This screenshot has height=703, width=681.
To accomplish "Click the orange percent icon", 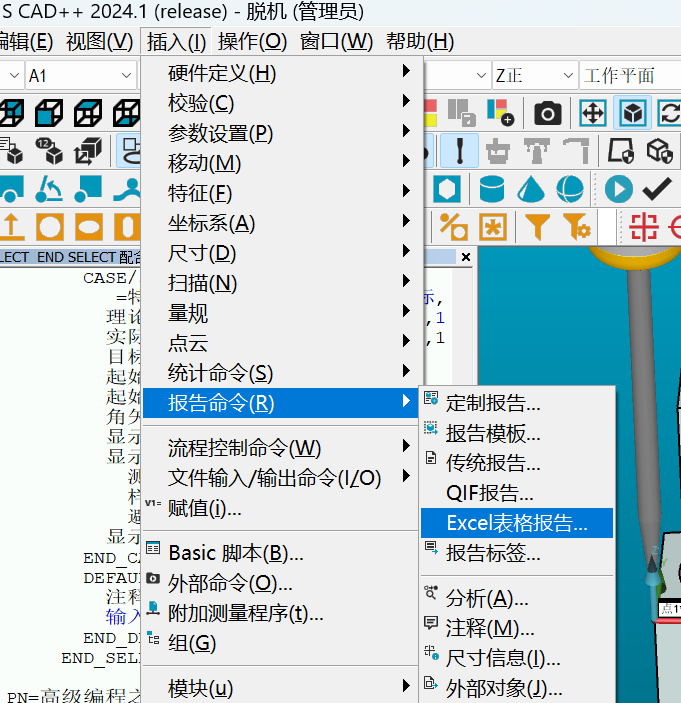I will (x=453, y=227).
